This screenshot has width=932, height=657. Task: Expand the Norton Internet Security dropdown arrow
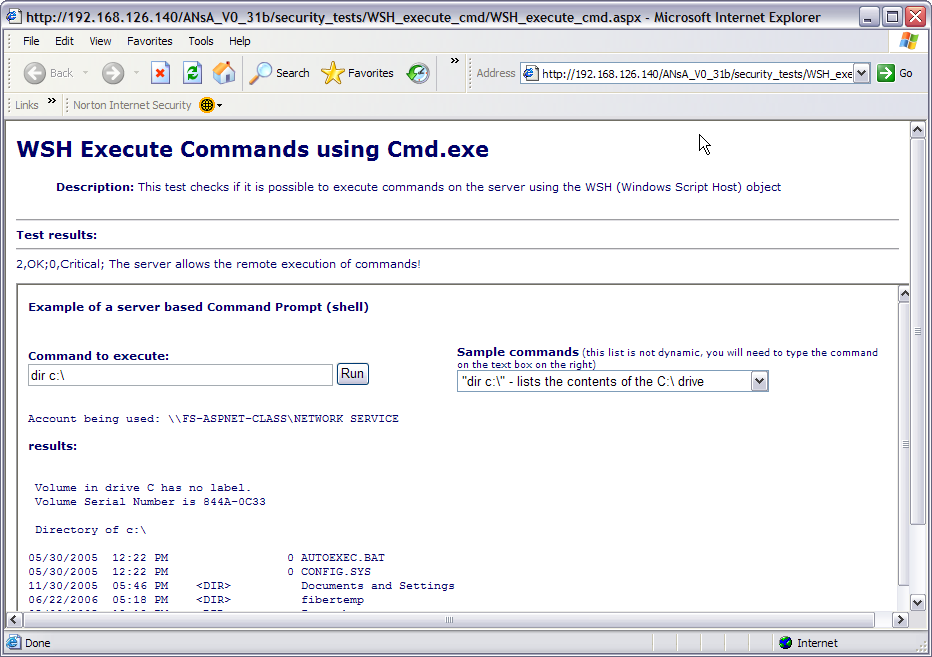(x=220, y=106)
